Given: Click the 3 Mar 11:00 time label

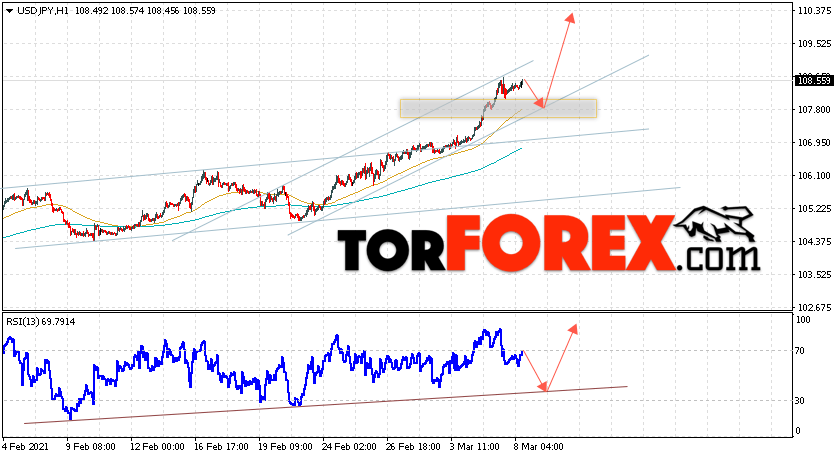Looking at the screenshot, I should pos(475,447).
